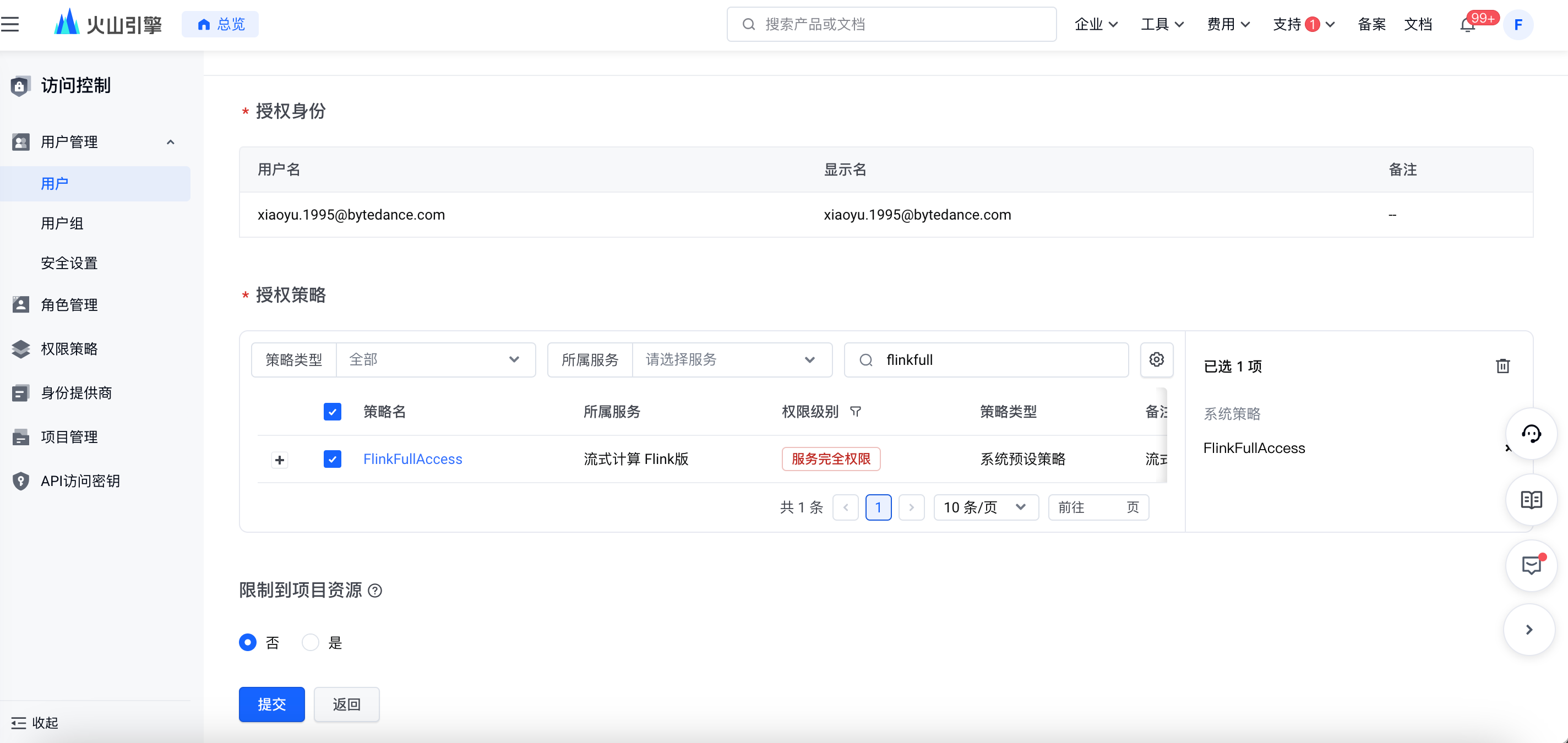Focus the 搜索产品或文档 search field
Image resolution: width=1568 pixels, height=743 pixels.
[891, 24]
